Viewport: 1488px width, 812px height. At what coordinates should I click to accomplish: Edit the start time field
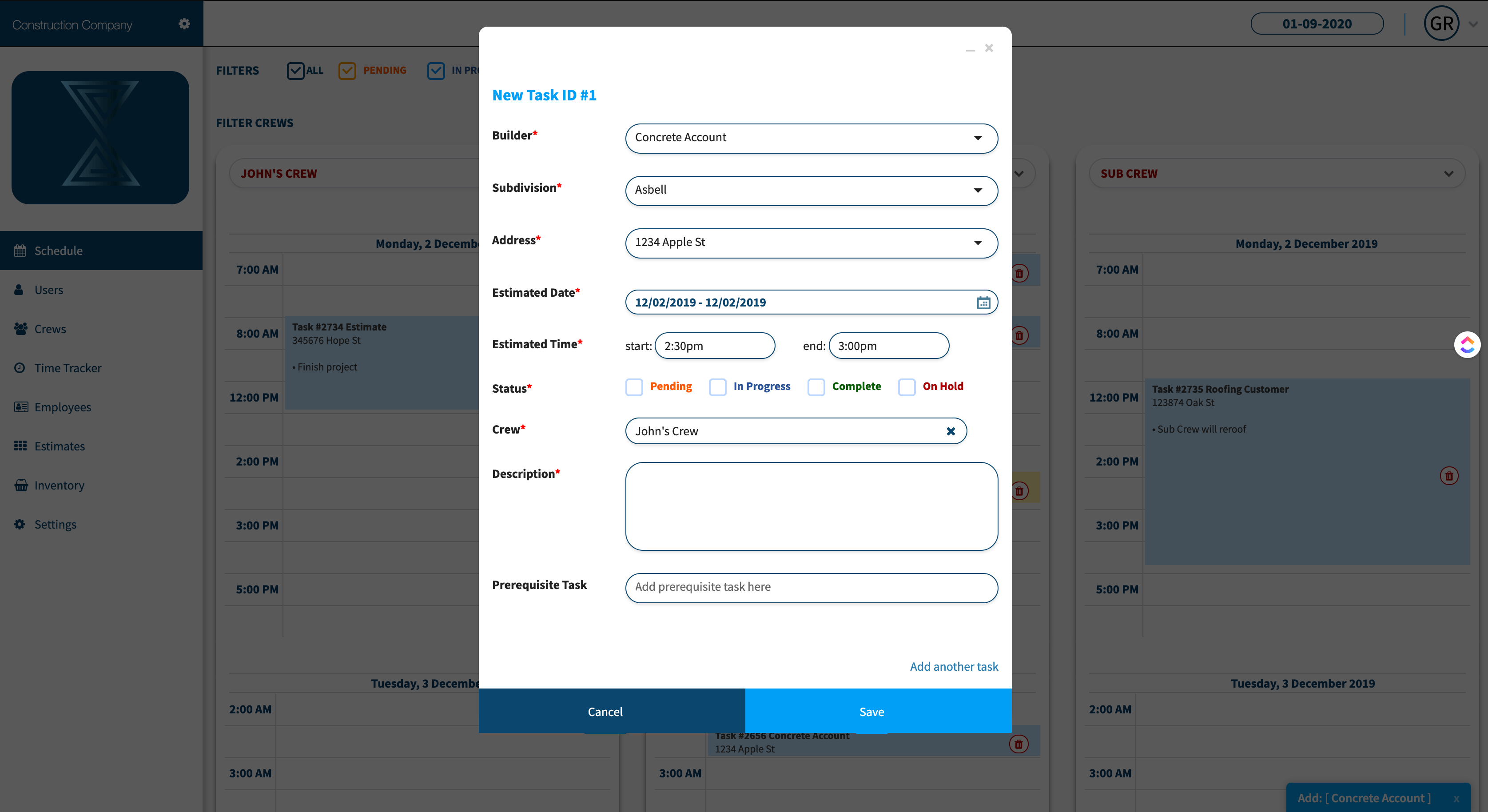[715, 345]
